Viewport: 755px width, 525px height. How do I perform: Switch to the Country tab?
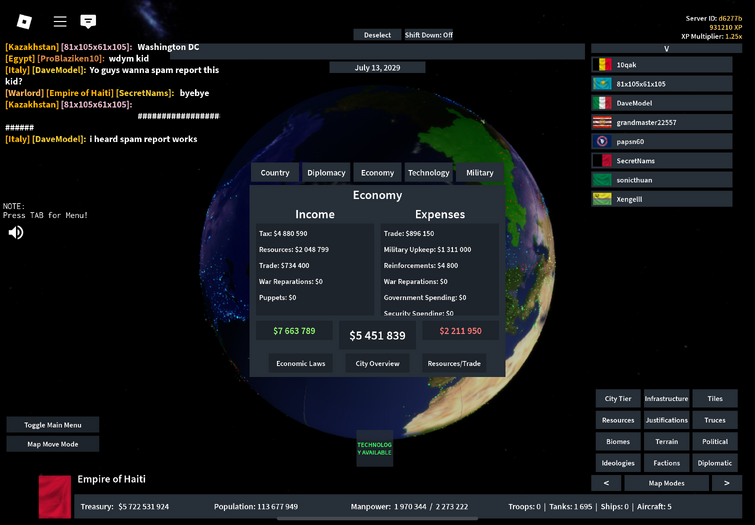275,172
